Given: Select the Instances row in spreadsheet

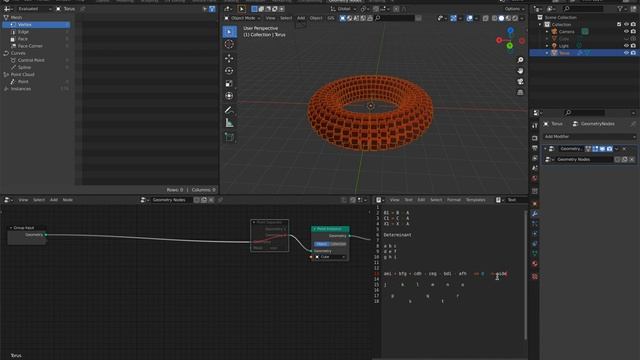Looking at the screenshot, I should pos(36,89).
